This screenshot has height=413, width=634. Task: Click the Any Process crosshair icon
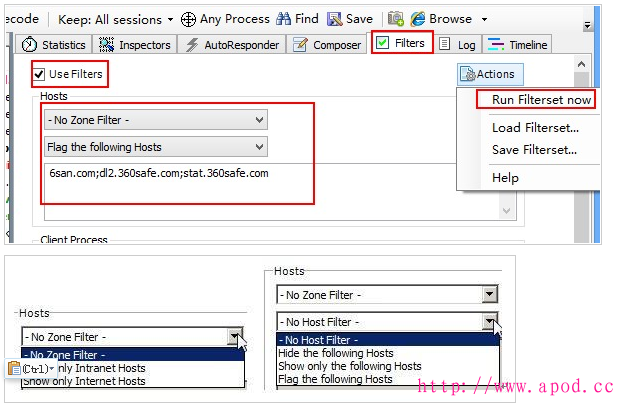[188, 19]
